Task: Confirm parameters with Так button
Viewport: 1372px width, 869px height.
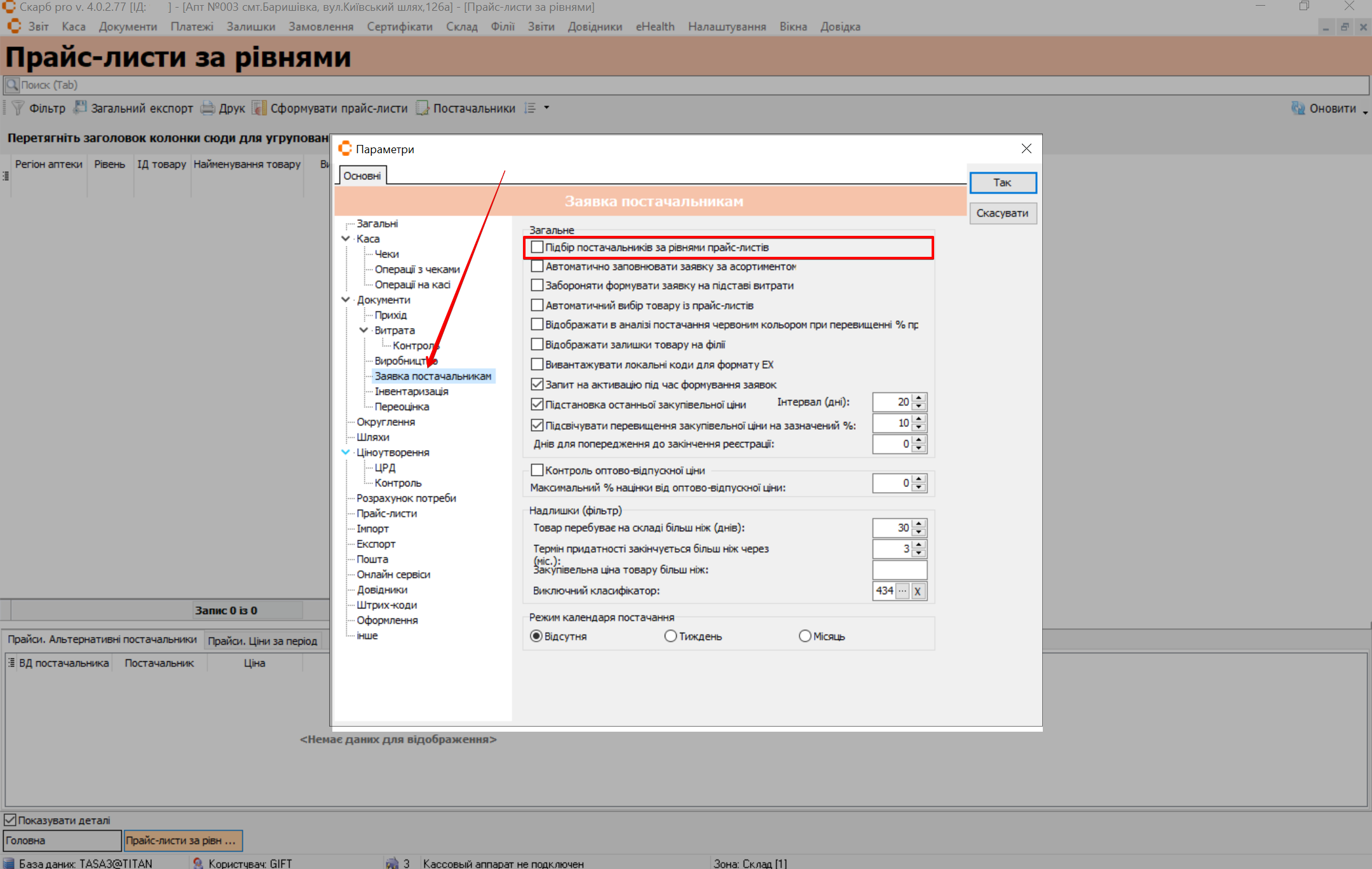Action: click(1002, 182)
